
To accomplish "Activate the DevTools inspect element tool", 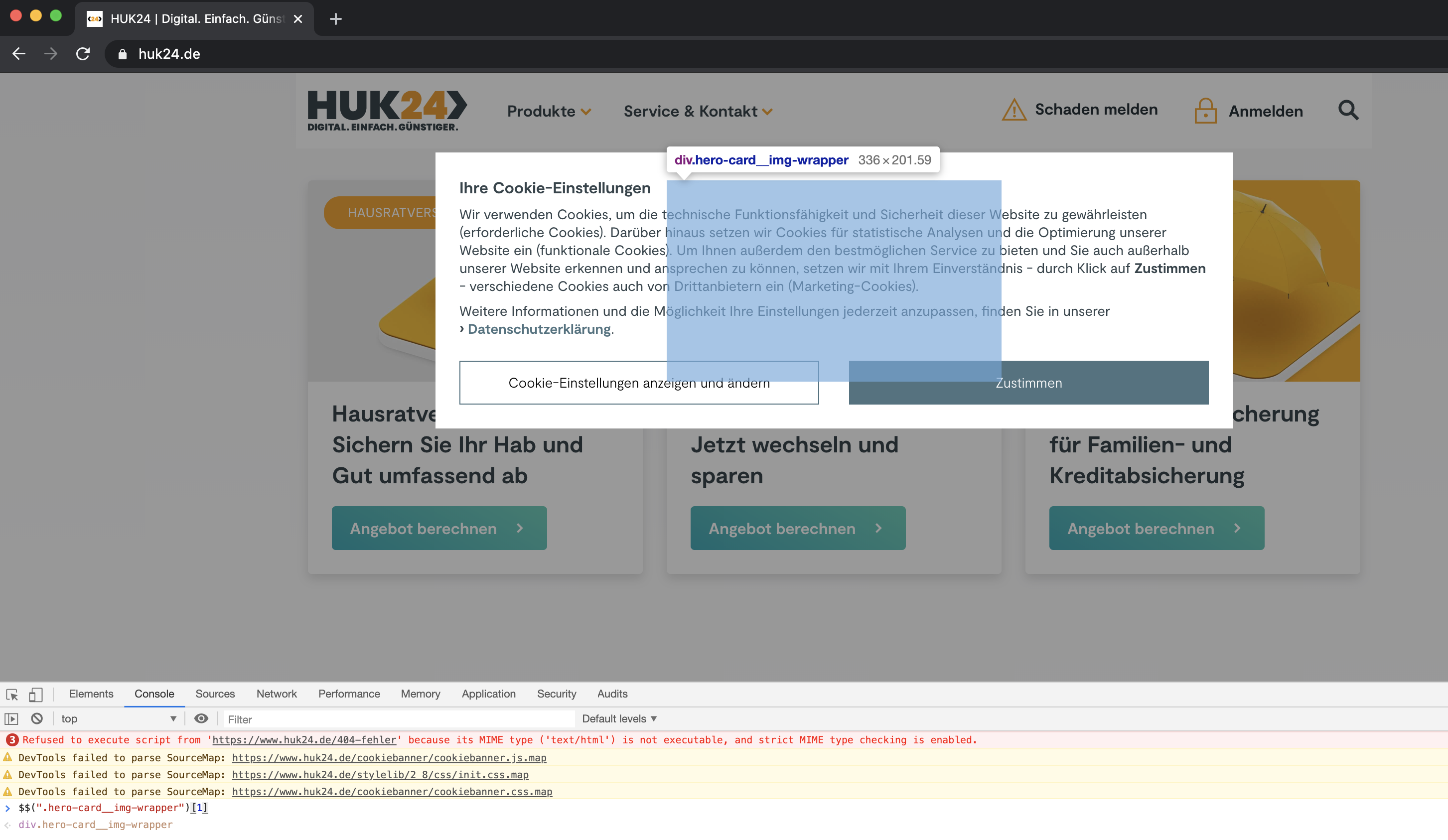I will coord(12,695).
